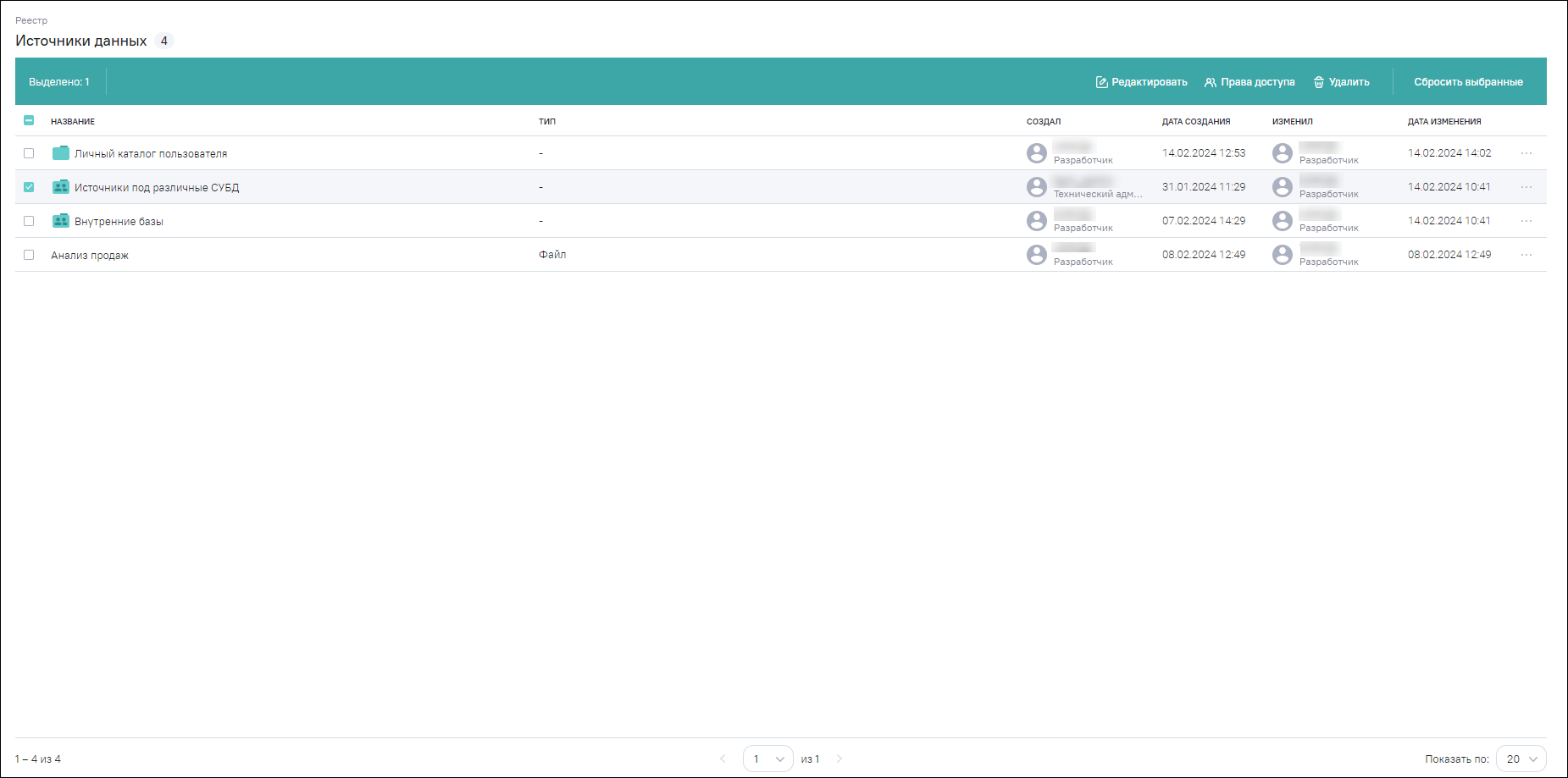
Task: Click creator avatar in Анализ продаж row
Action: coord(1037,255)
